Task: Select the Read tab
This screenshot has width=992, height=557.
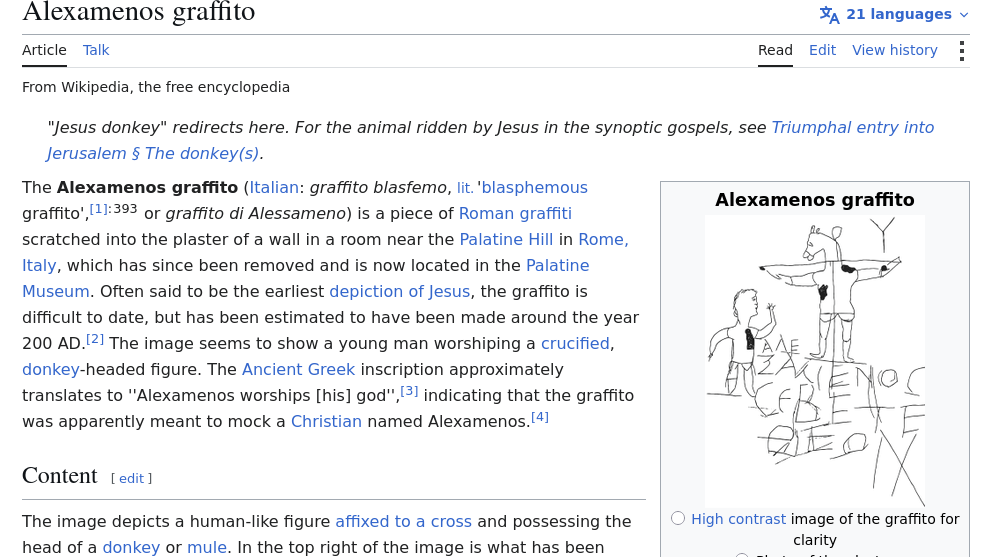Action: coord(775,50)
